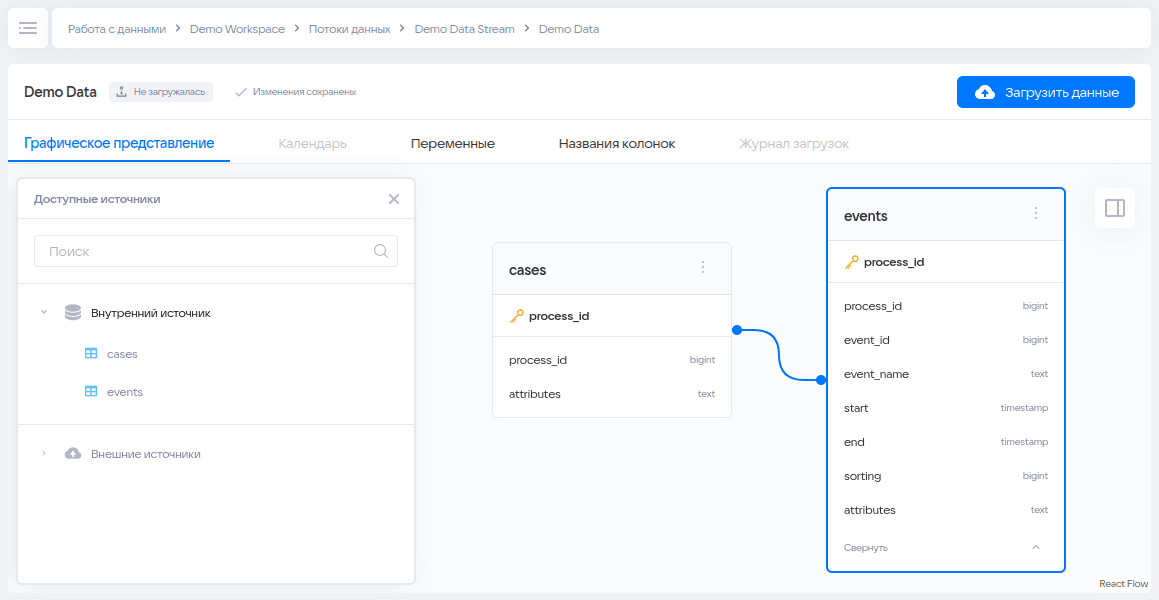Switch to Графическое представление tab
The image size is (1159, 600).
pos(119,143)
